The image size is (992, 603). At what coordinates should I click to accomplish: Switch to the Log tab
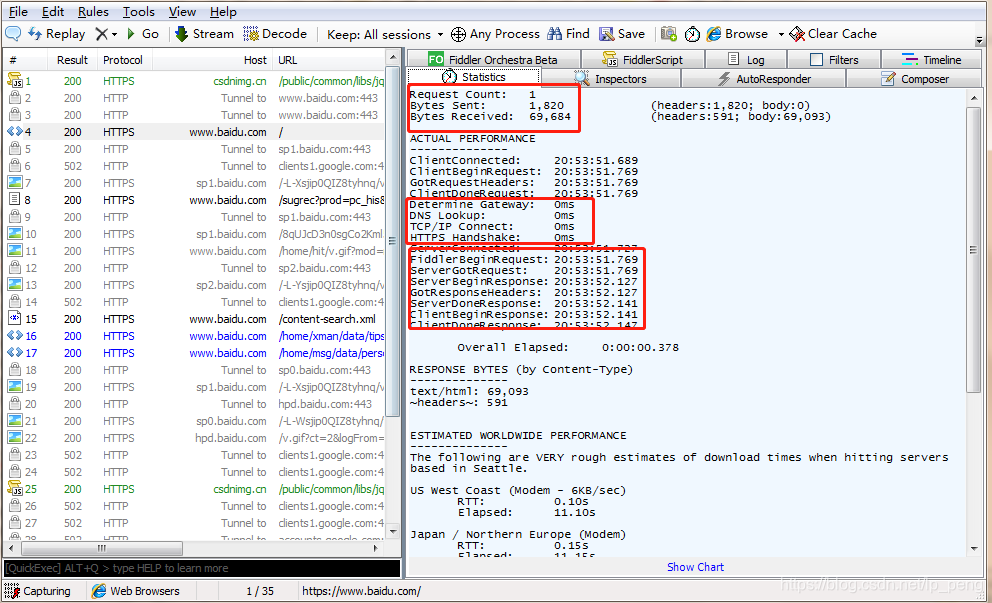point(746,59)
